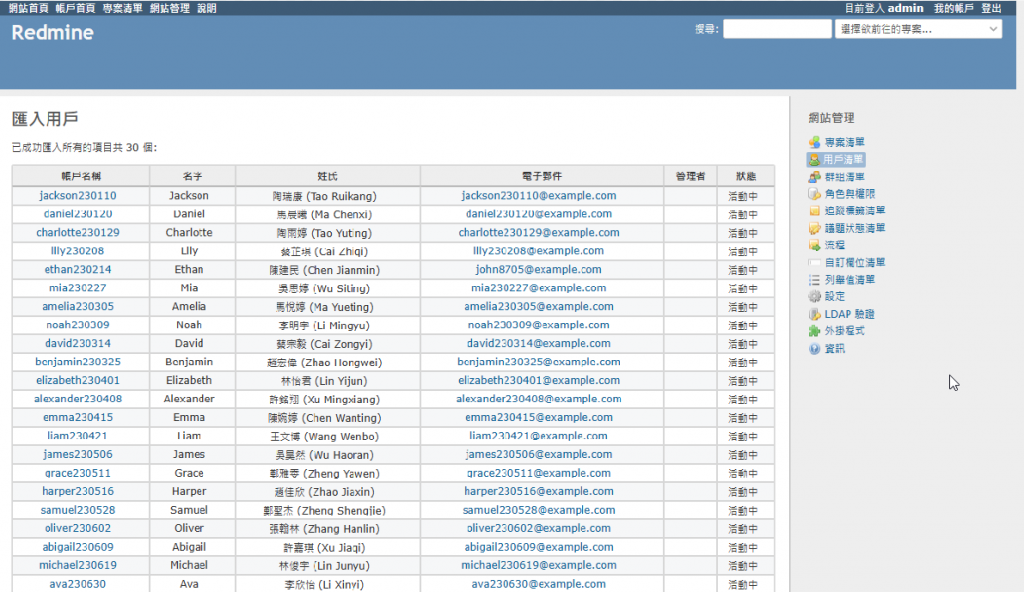Click the 資訊 info icon in the sidebar
Screen dimensions: 1024x592
click(814, 349)
